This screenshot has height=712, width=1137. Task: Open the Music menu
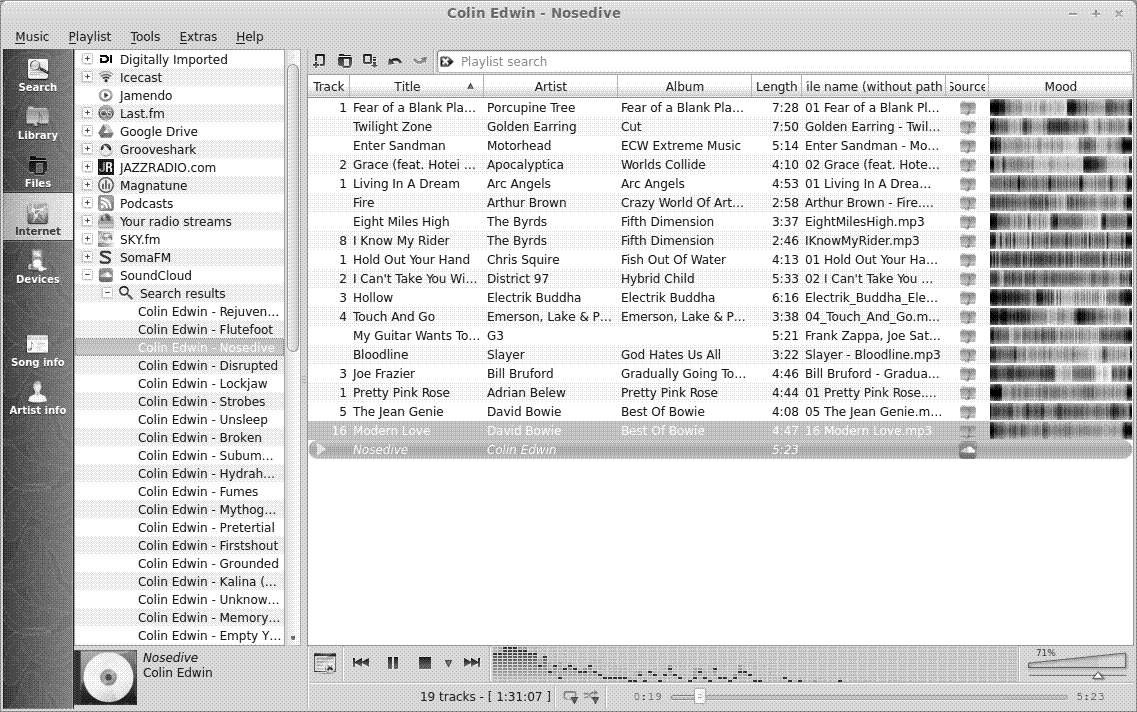pyautogui.click(x=32, y=36)
